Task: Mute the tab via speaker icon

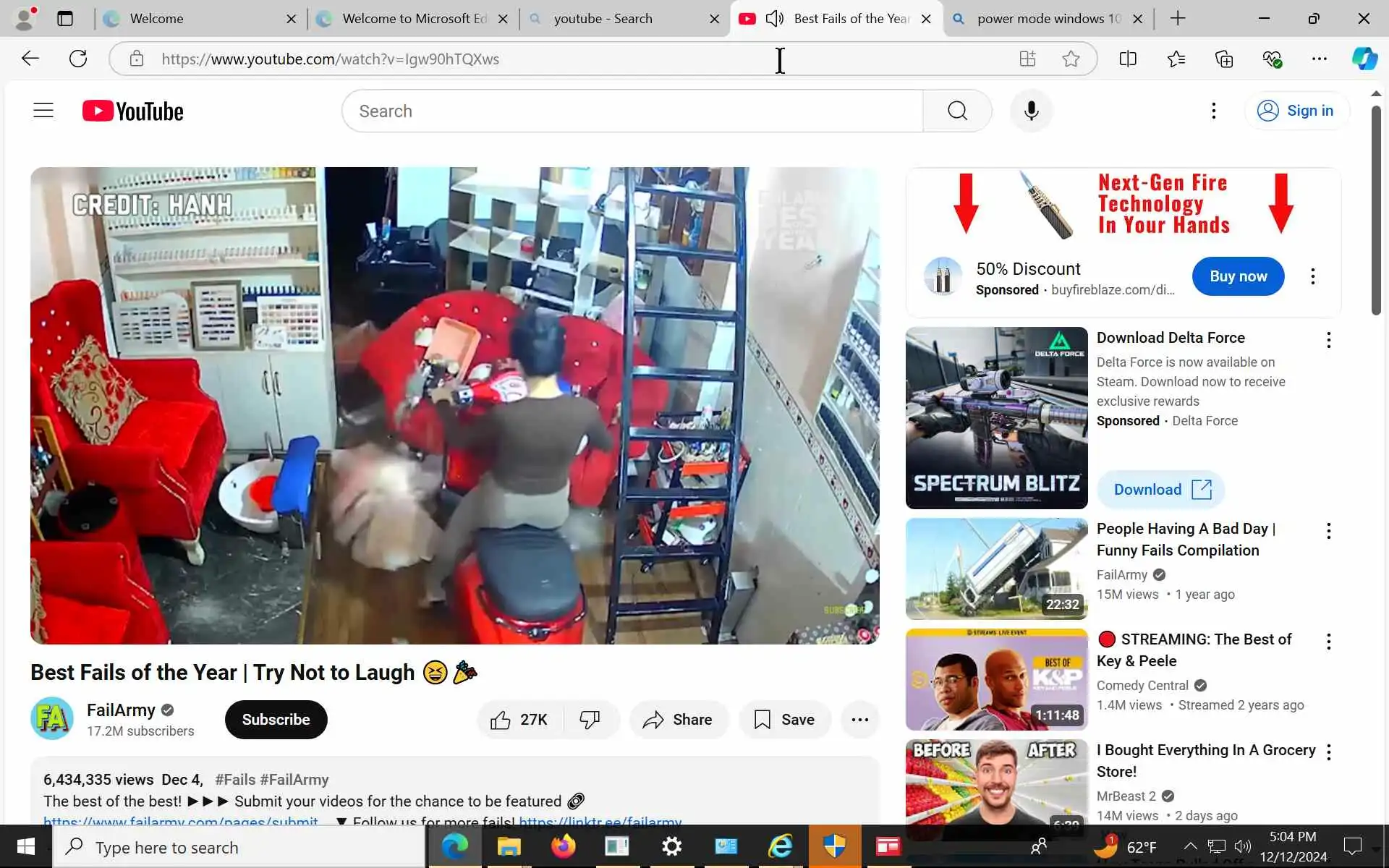Action: 774,19
